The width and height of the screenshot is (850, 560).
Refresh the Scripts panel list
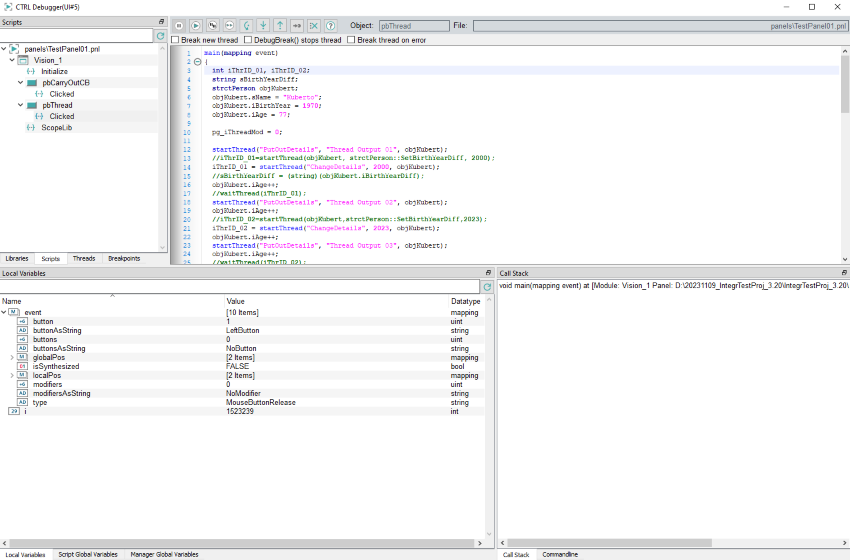(160, 36)
